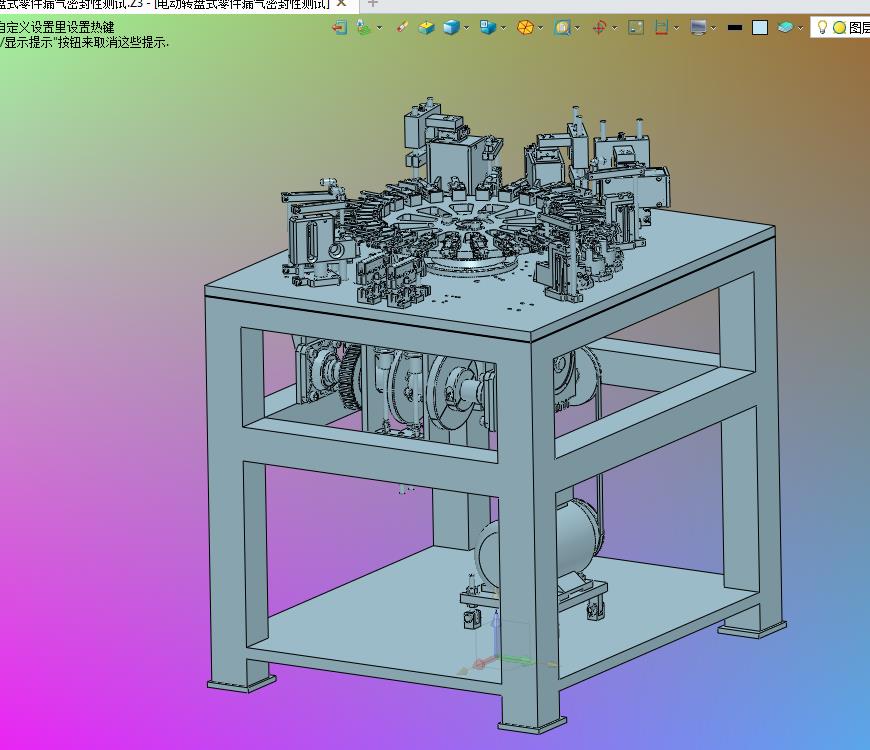Open dropdown beside orange disc icon

540,27
